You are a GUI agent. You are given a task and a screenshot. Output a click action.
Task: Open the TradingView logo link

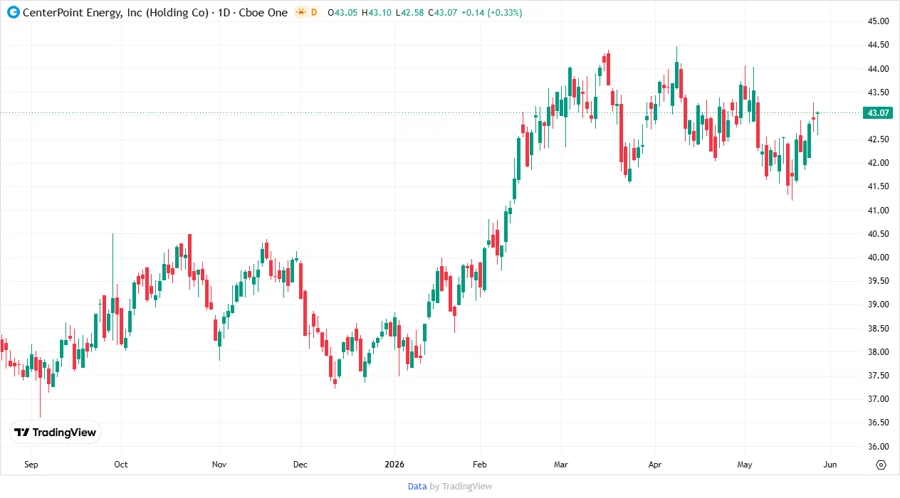tap(55, 433)
